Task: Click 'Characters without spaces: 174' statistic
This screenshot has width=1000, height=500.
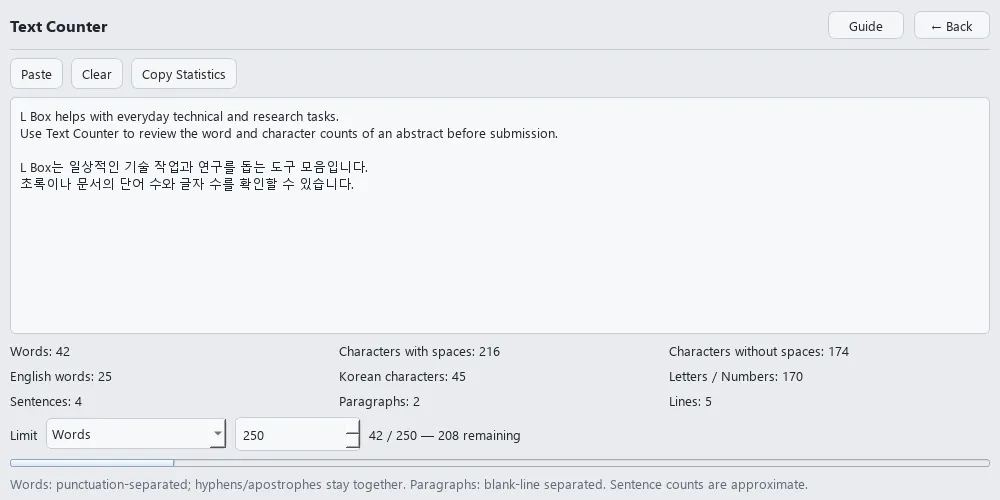Action: coord(759,351)
